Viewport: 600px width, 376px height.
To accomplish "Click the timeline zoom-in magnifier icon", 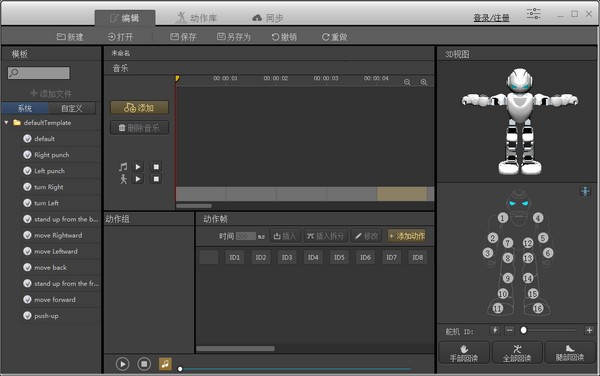I will click(x=424, y=82).
